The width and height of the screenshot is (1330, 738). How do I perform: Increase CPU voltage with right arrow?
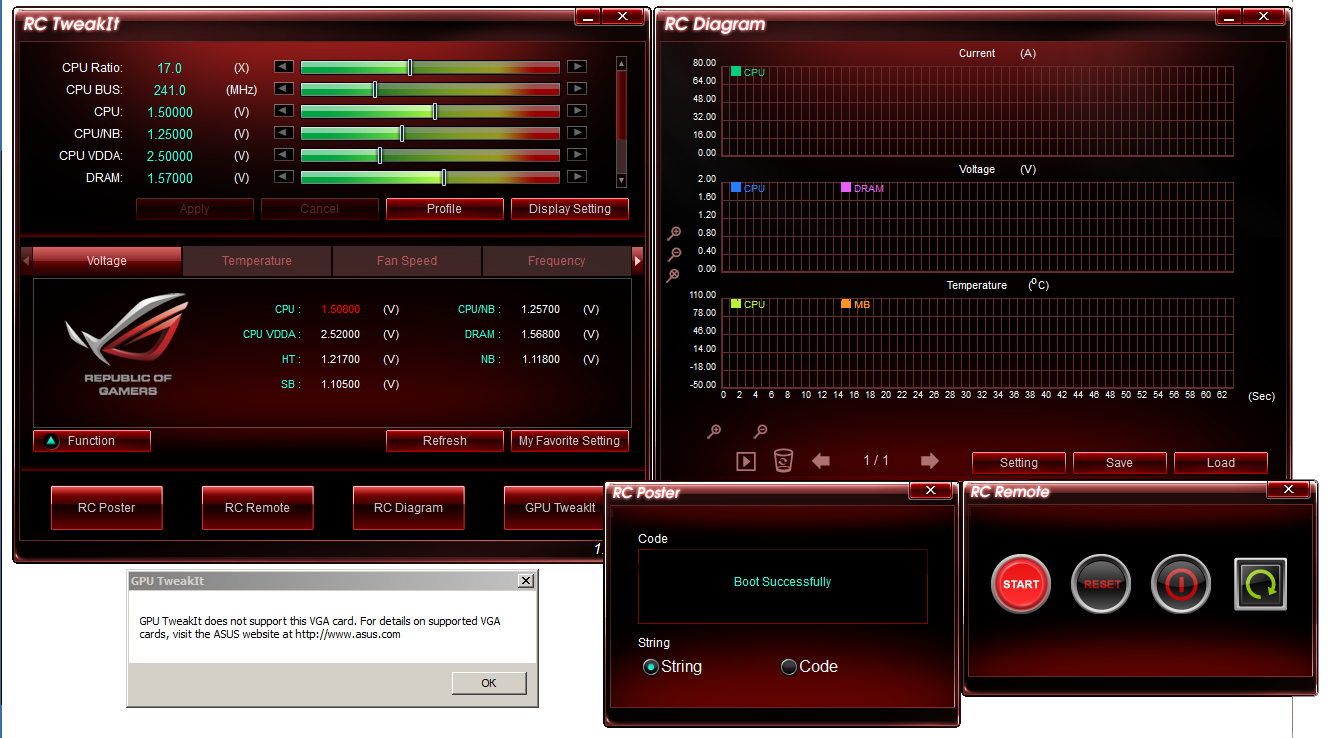pos(577,111)
